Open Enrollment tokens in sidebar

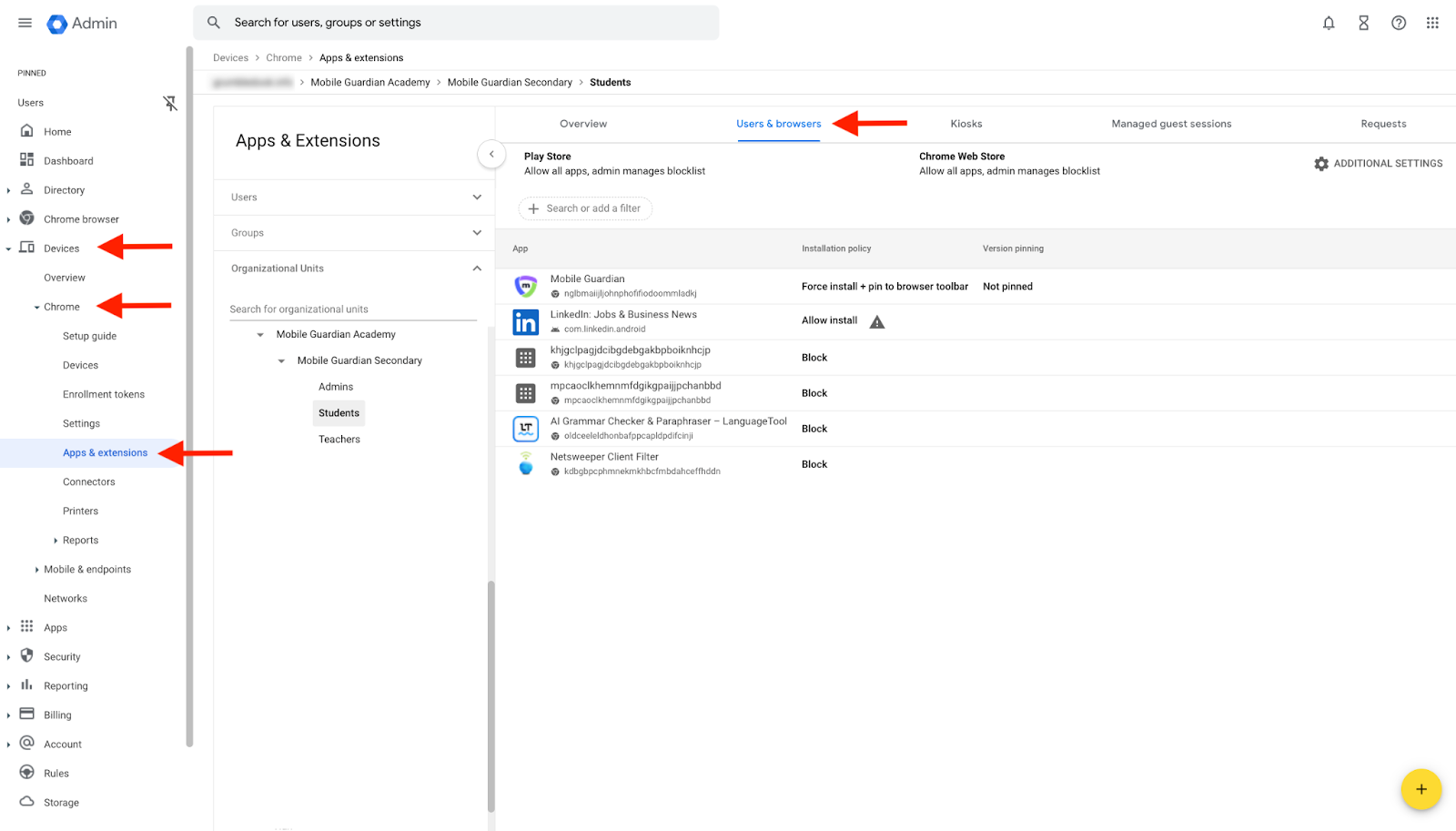104,394
